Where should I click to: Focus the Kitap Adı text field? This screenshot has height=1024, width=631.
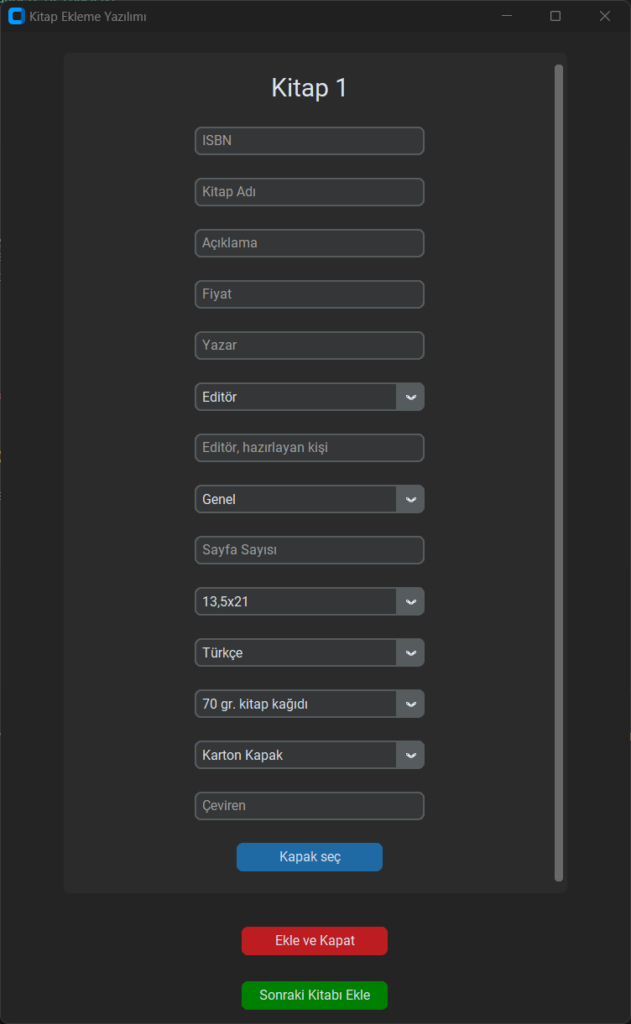(309, 192)
